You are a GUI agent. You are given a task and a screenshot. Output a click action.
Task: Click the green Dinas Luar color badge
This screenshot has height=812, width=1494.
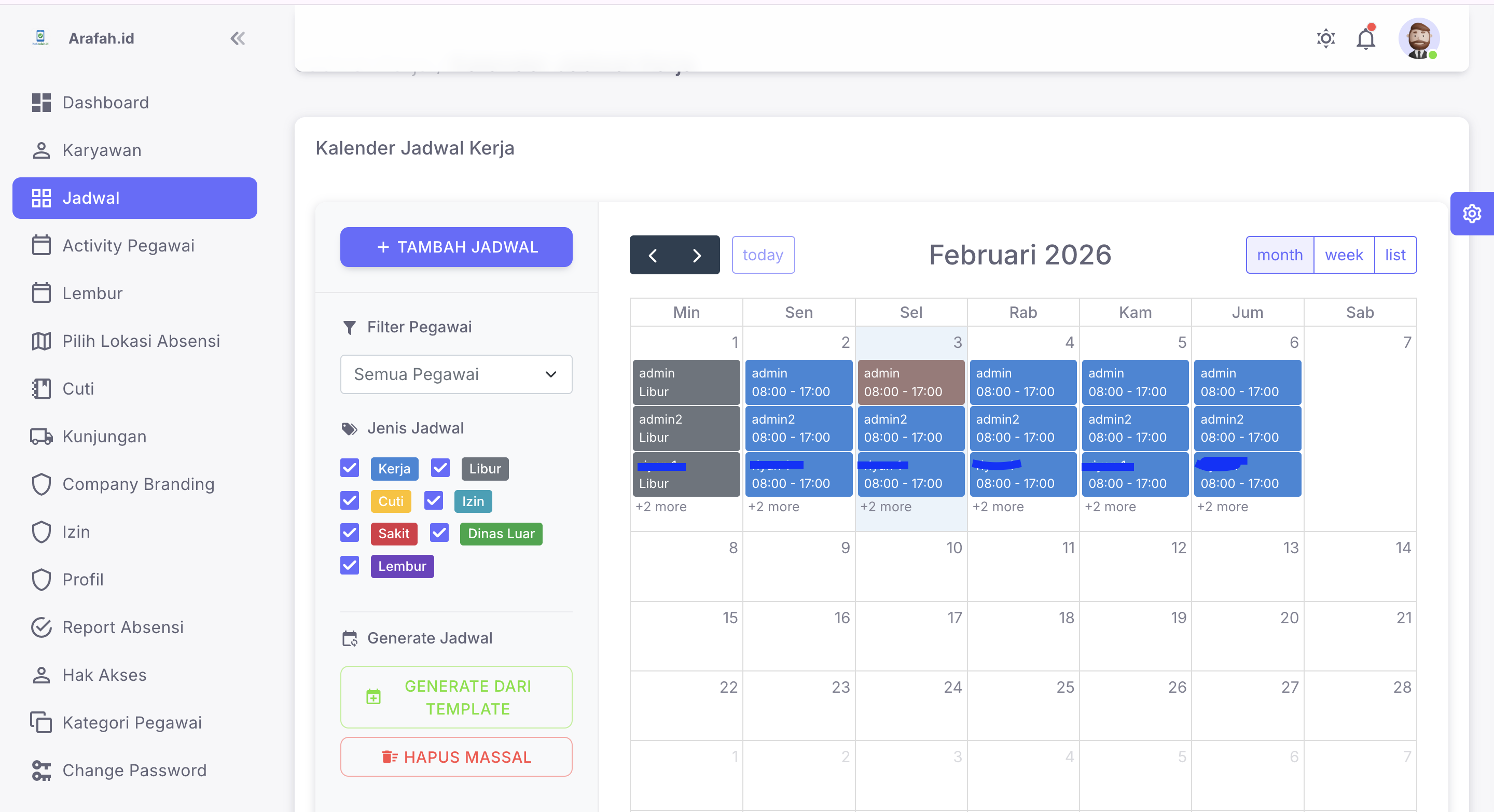(x=501, y=534)
